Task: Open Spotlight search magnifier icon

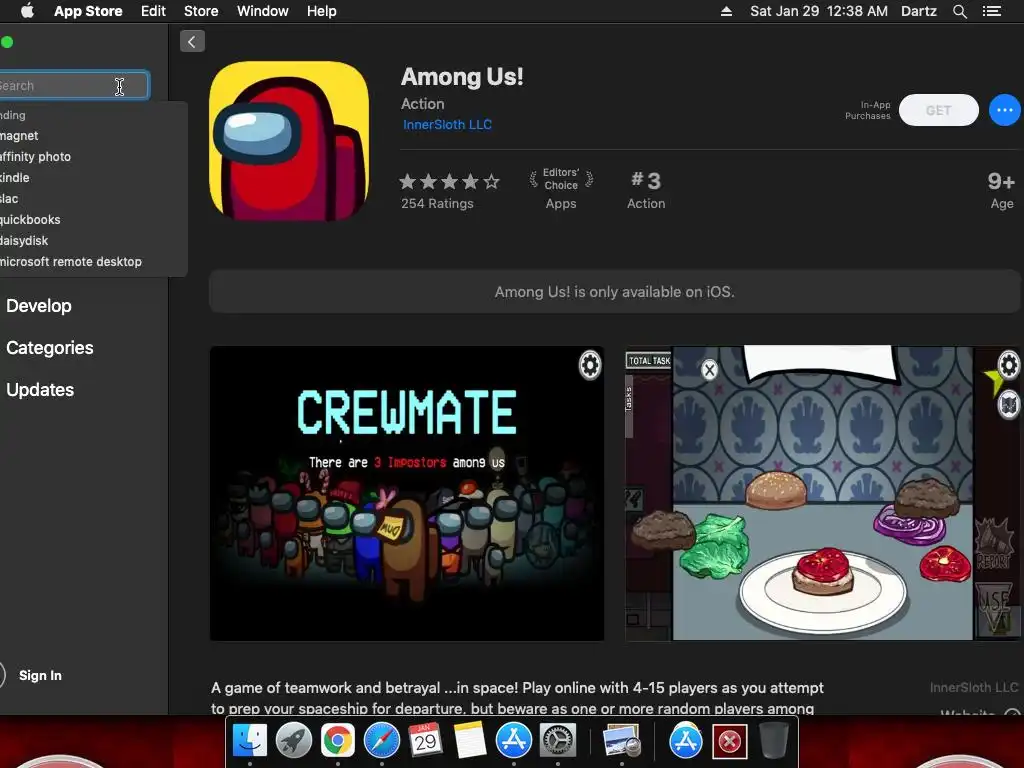Action: pos(959,11)
